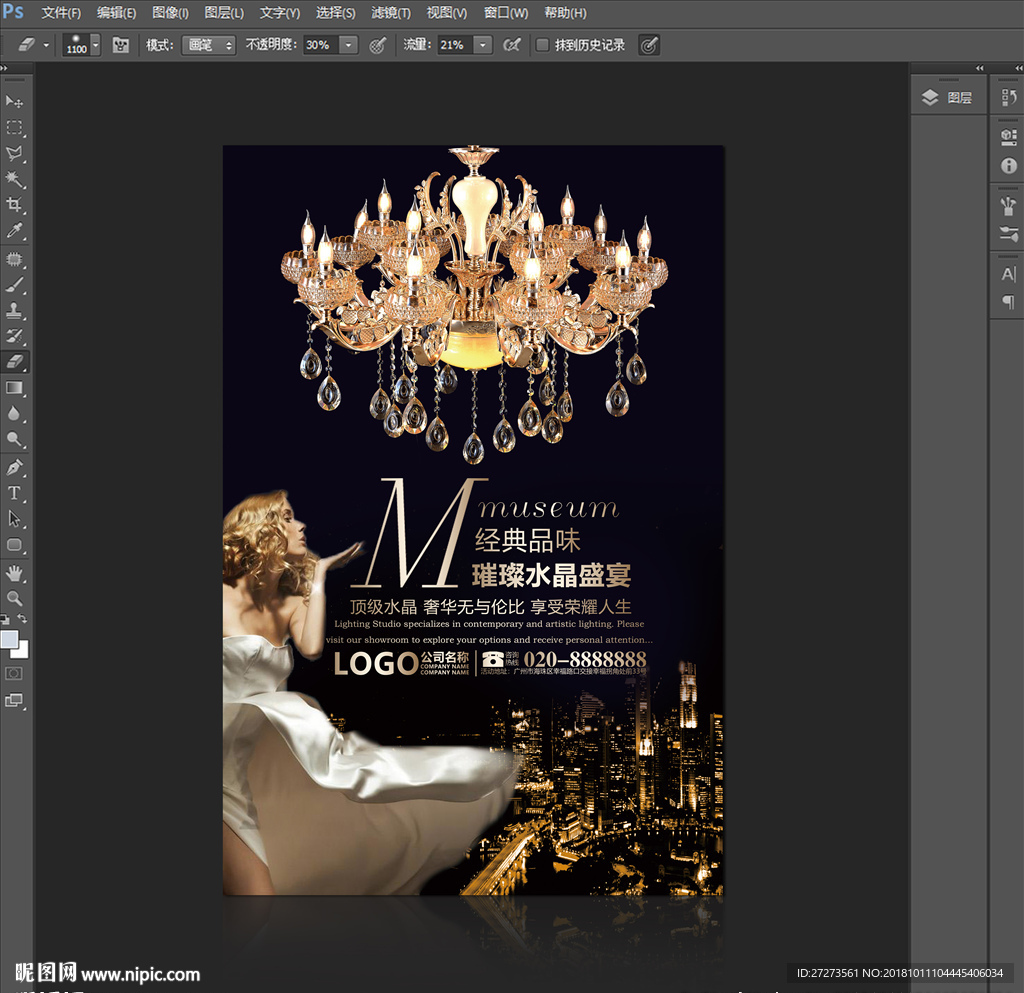The height and width of the screenshot is (993, 1024).
Task: Click the foreground color swatch
Action: 10,639
